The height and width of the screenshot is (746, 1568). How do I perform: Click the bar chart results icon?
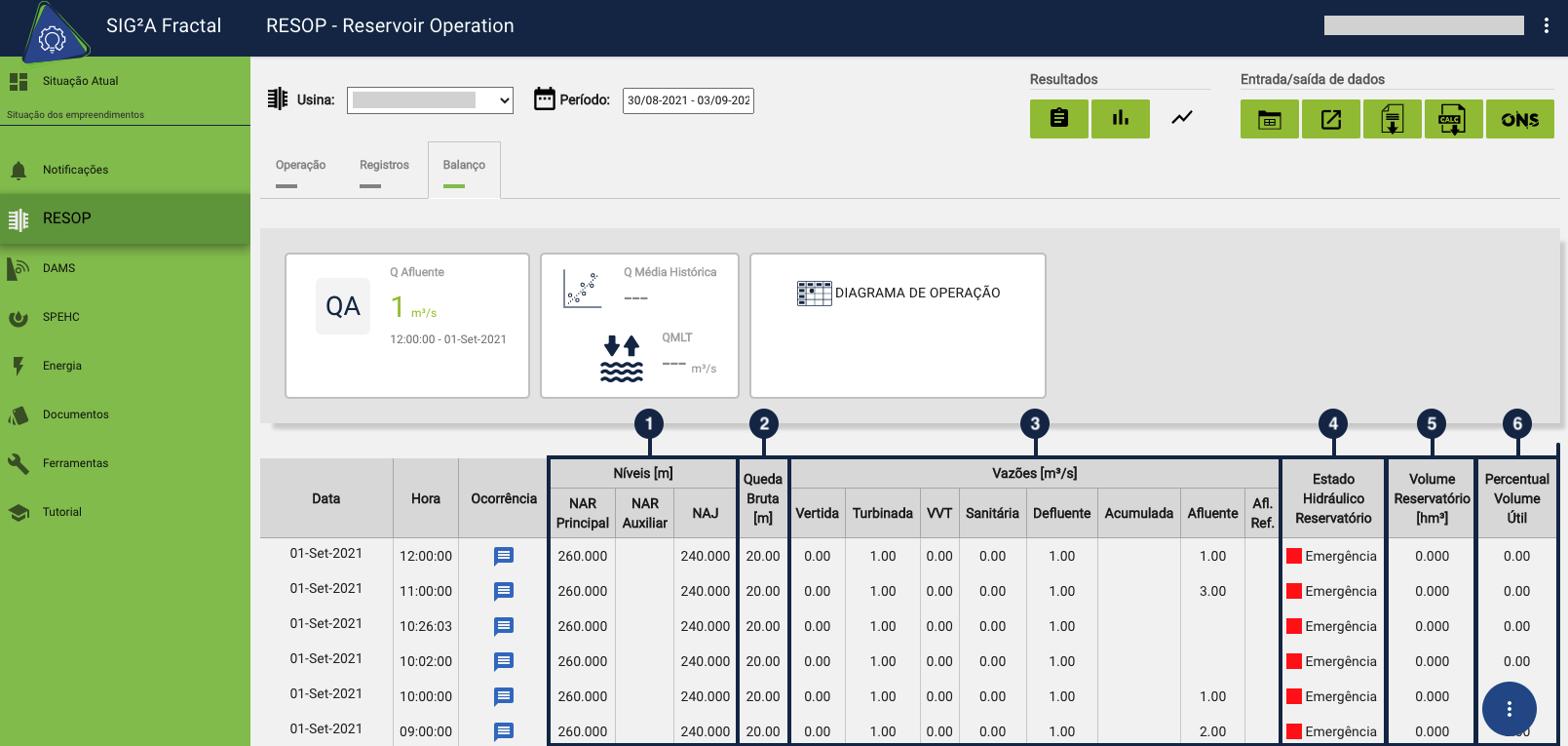click(1120, 119)
